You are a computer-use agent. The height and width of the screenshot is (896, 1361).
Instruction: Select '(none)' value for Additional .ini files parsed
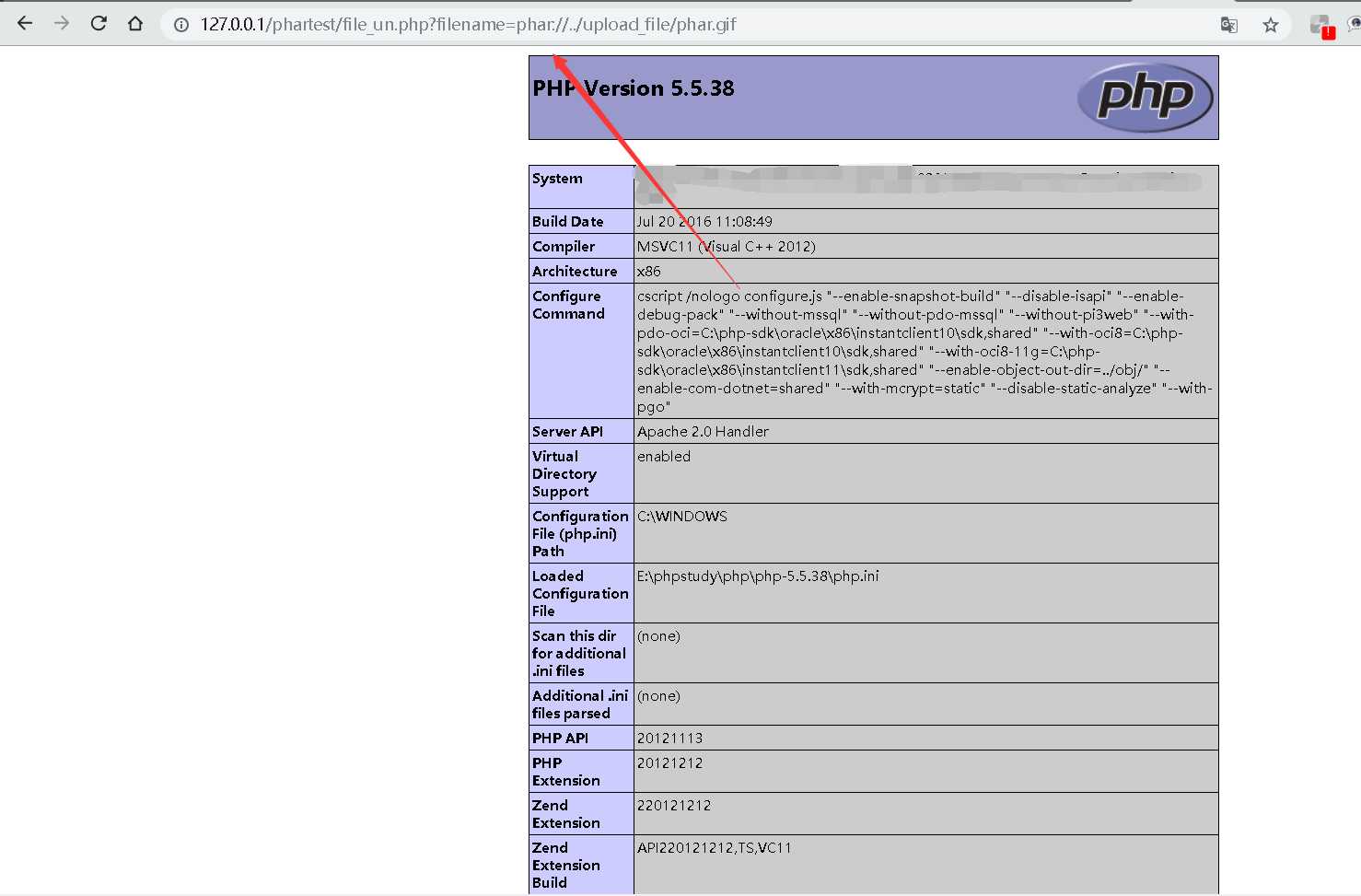[658, 696]
